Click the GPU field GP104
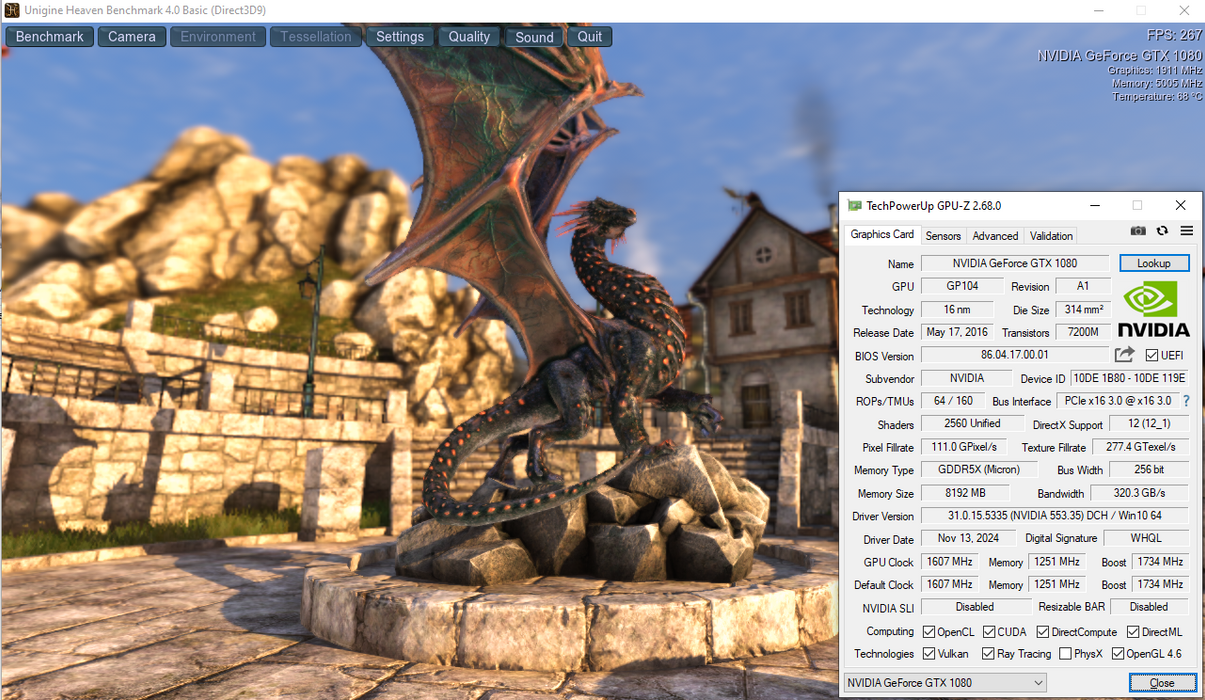 click(962, 286)
